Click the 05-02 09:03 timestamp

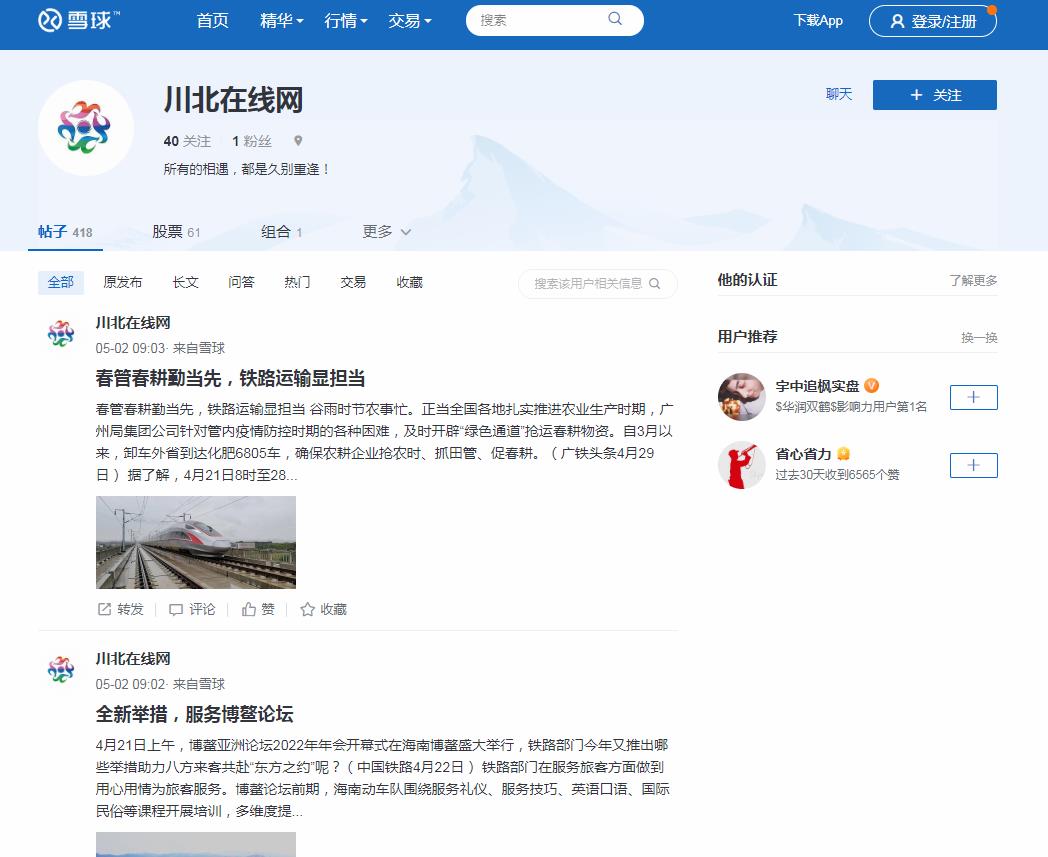(x=130, y=348)
